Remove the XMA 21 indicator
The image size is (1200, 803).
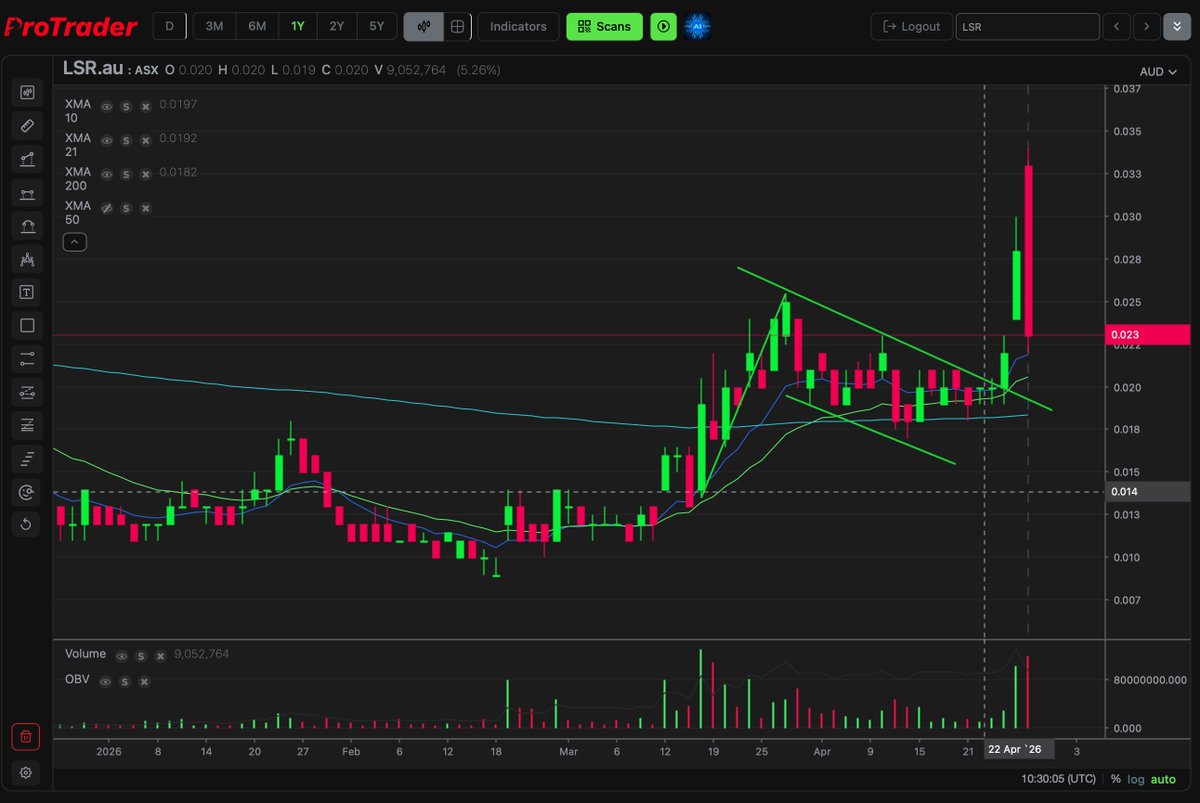tap(145, 139)
